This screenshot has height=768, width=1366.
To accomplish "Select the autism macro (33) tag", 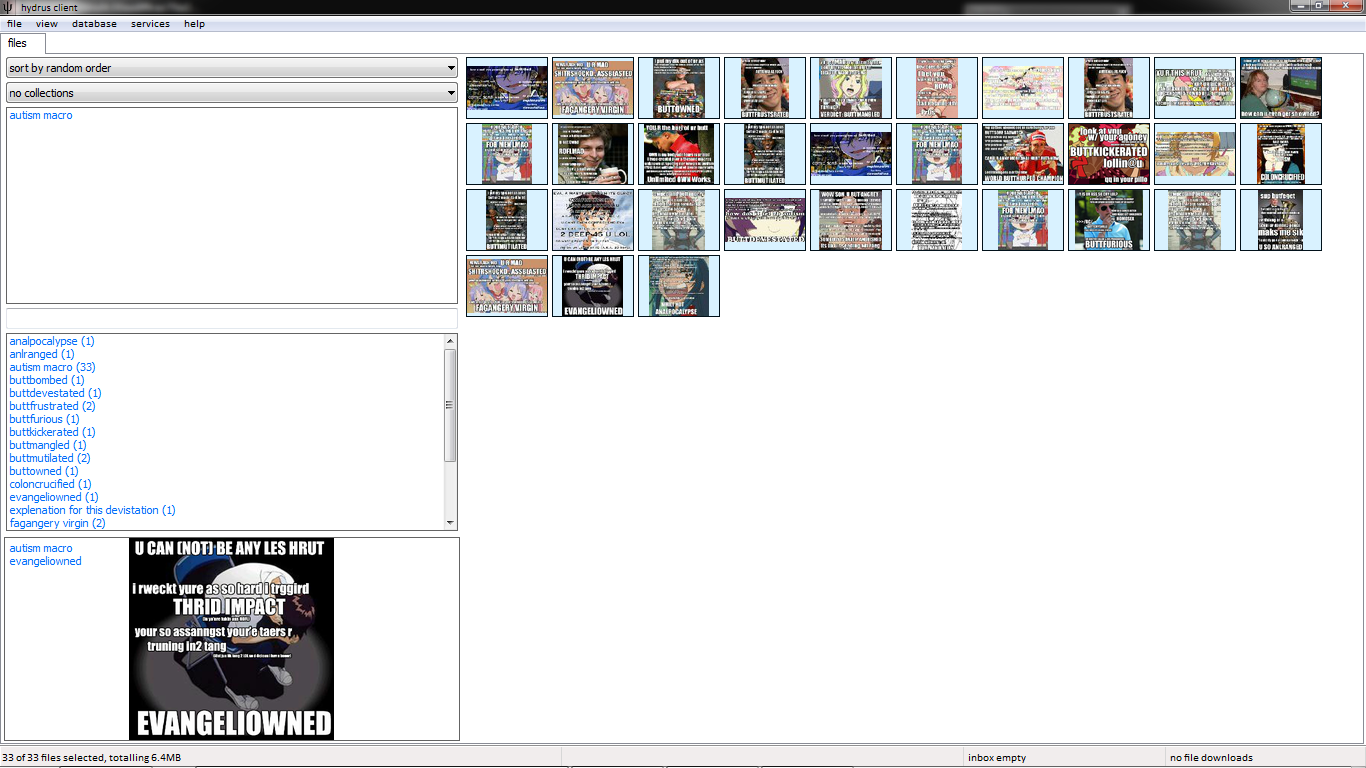I will coord(52,367).
